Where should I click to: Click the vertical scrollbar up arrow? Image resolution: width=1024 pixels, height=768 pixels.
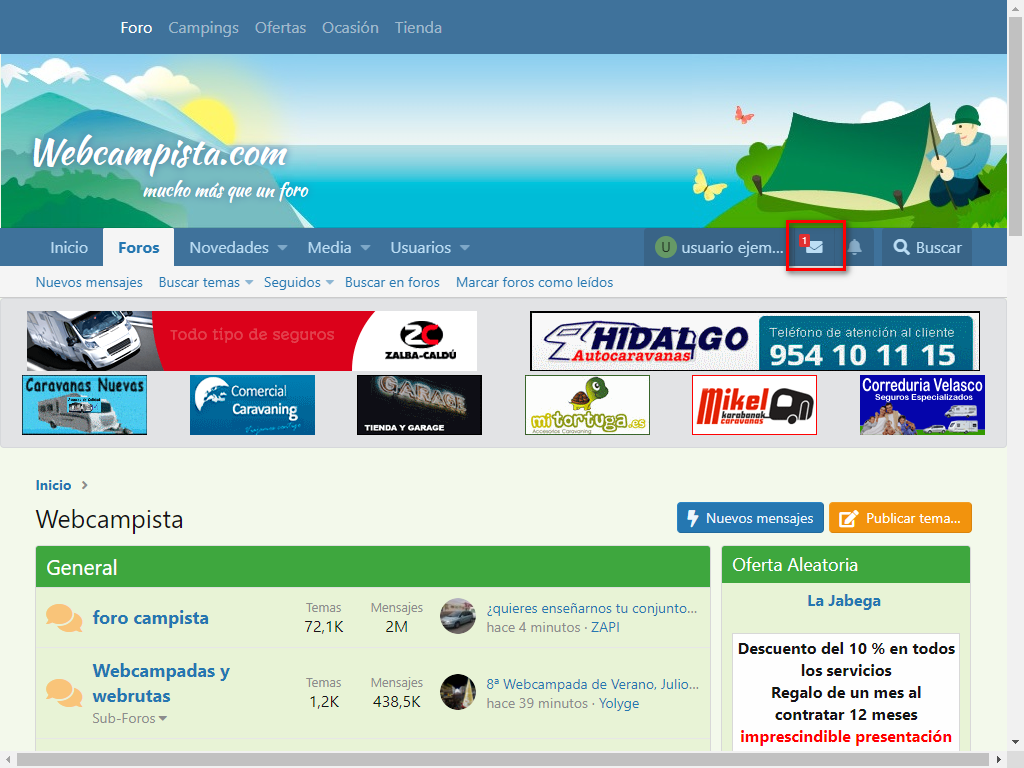click(x=1016, y=7)
